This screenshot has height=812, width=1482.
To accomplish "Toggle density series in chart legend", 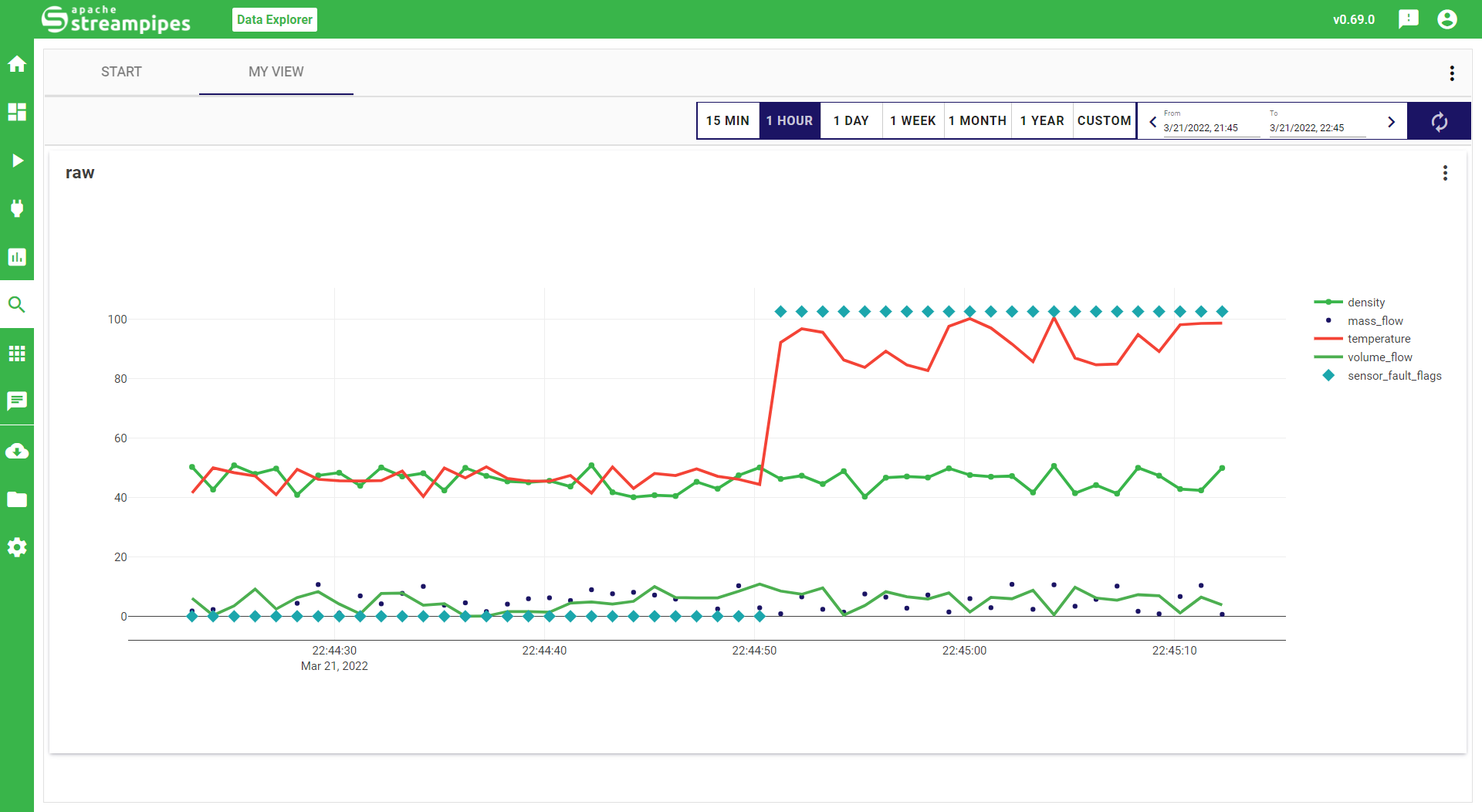I will [1365, 303].
